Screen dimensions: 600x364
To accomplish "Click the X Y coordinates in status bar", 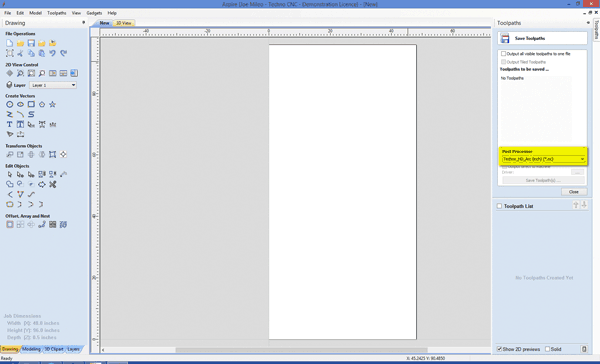I will pos(425,358).
